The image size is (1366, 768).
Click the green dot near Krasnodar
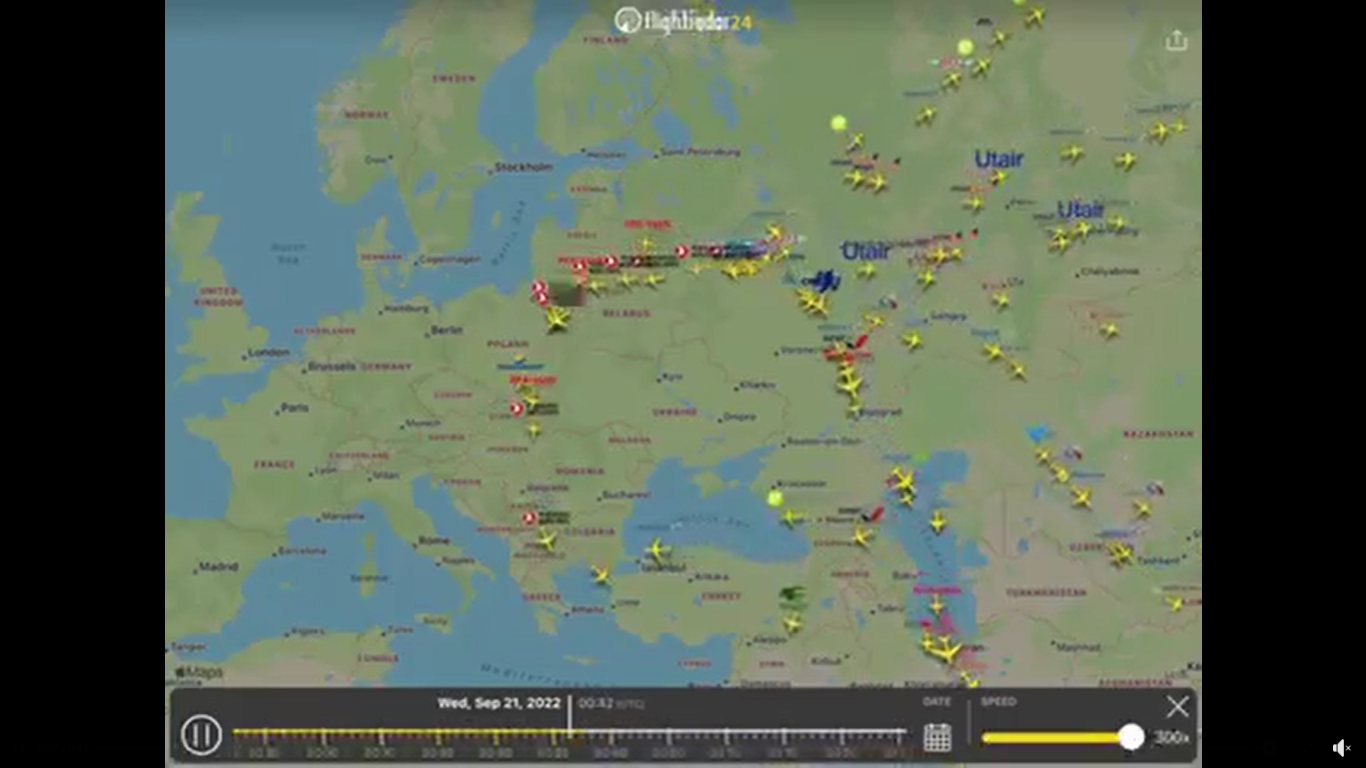point(775,498)
